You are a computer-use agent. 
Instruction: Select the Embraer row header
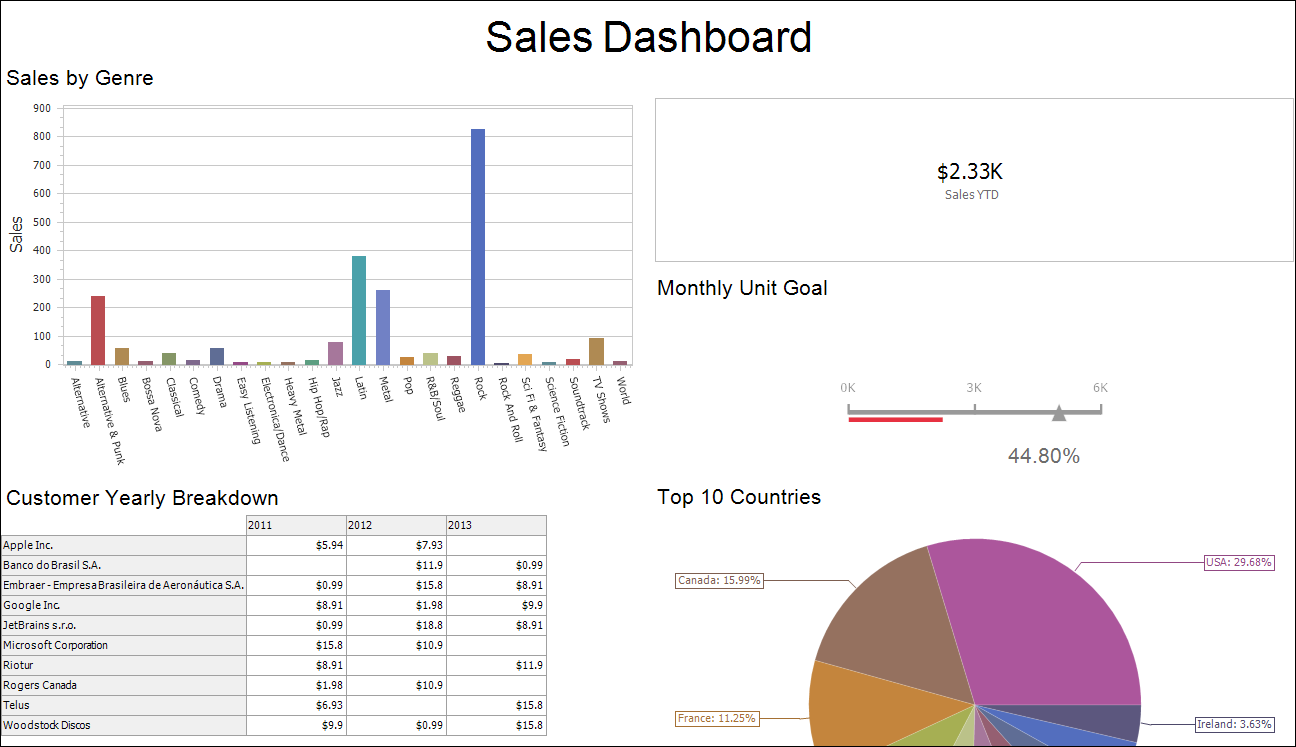click(123, 585)
